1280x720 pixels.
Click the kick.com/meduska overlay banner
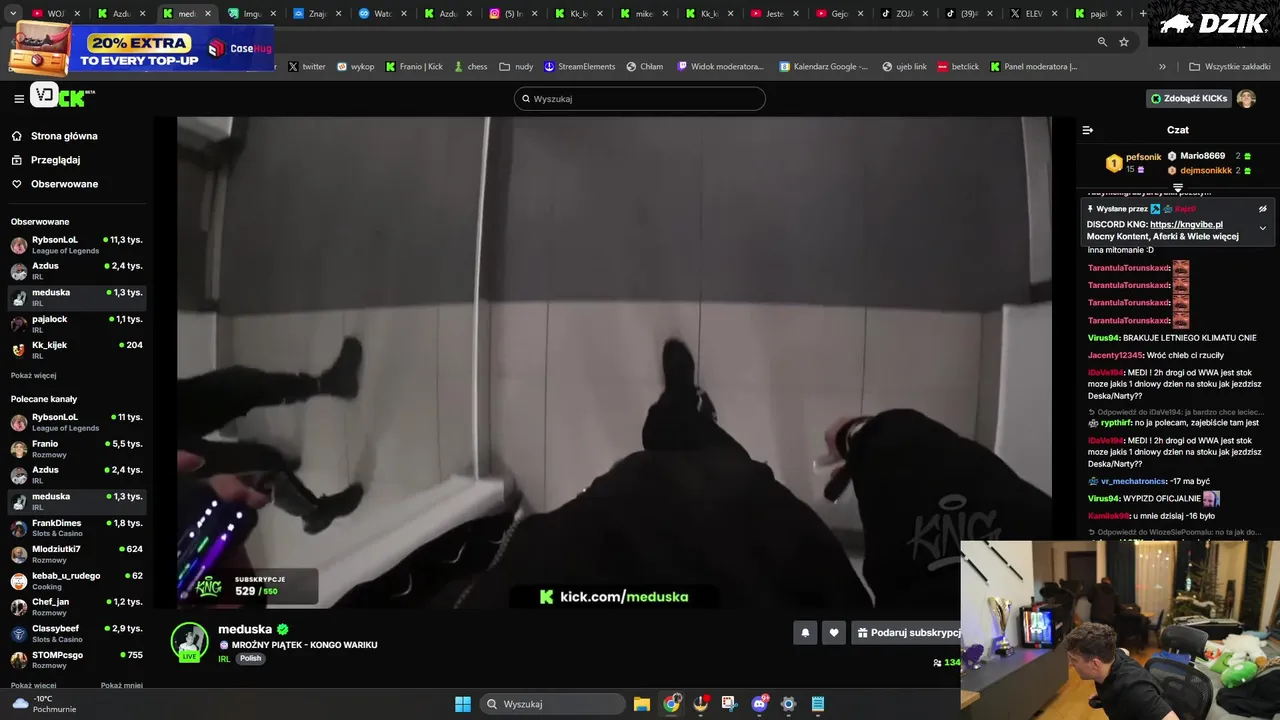[614, 597]
